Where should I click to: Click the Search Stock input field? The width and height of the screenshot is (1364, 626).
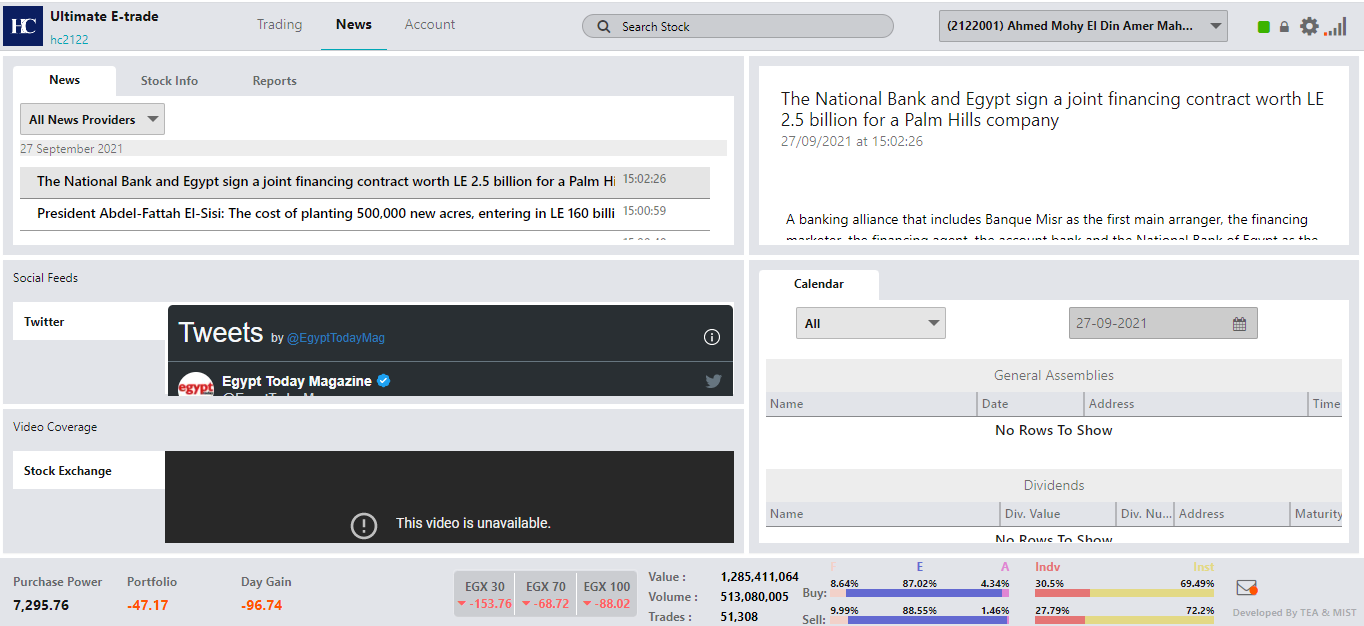tap(738, 26)
